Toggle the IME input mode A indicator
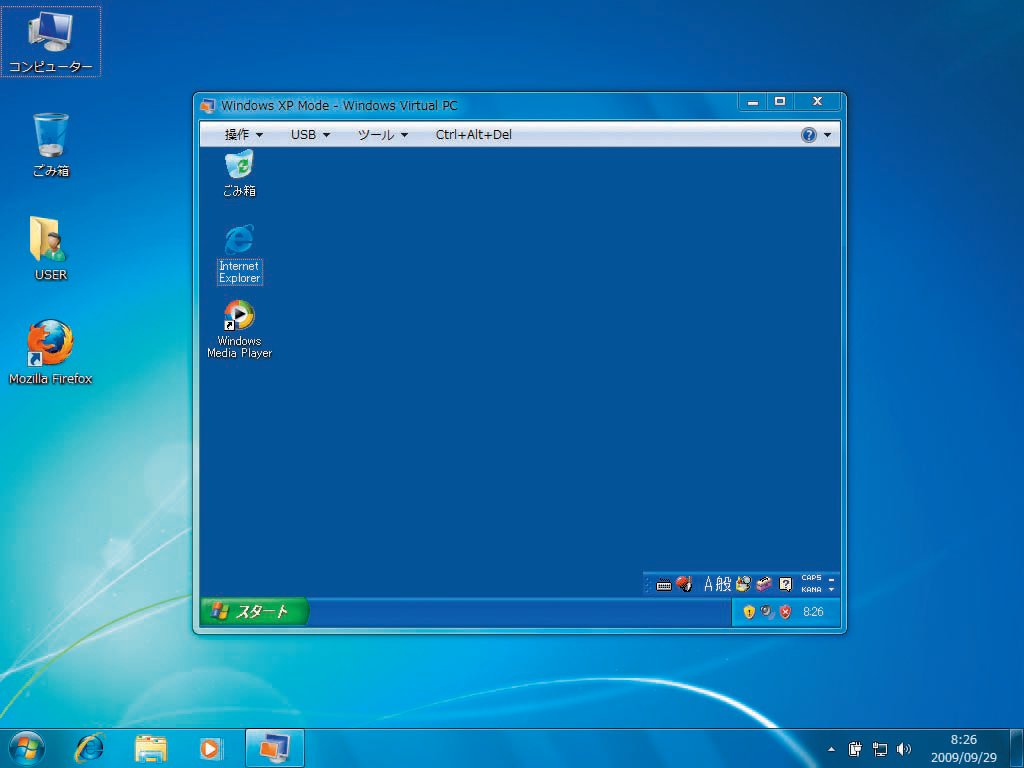1024x768 pixels. [708, 584]
